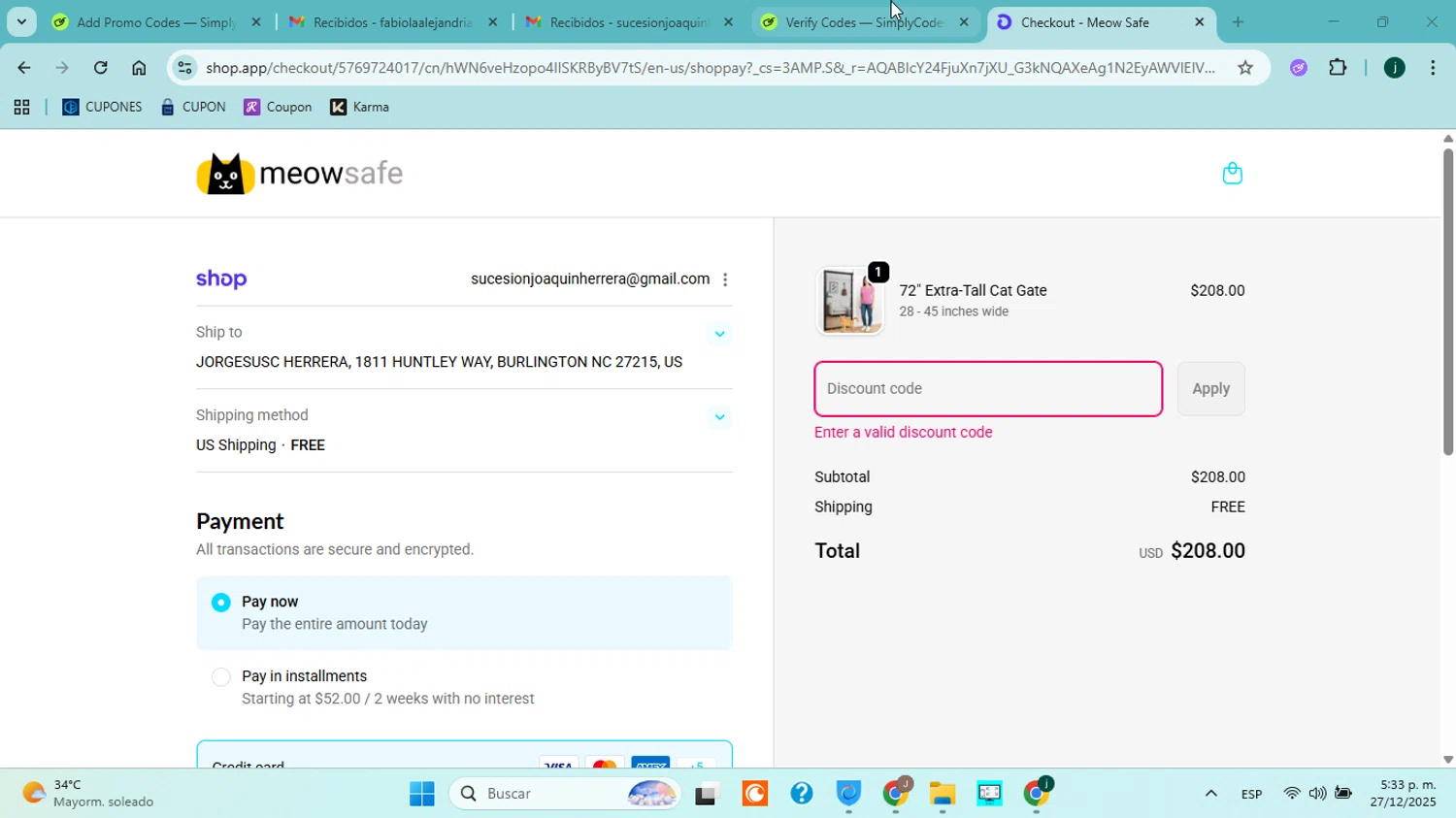The height and width of the screenshot is (818, 1456).
Task: Click the Total $208.00 amount
Action: (1208, 551)
